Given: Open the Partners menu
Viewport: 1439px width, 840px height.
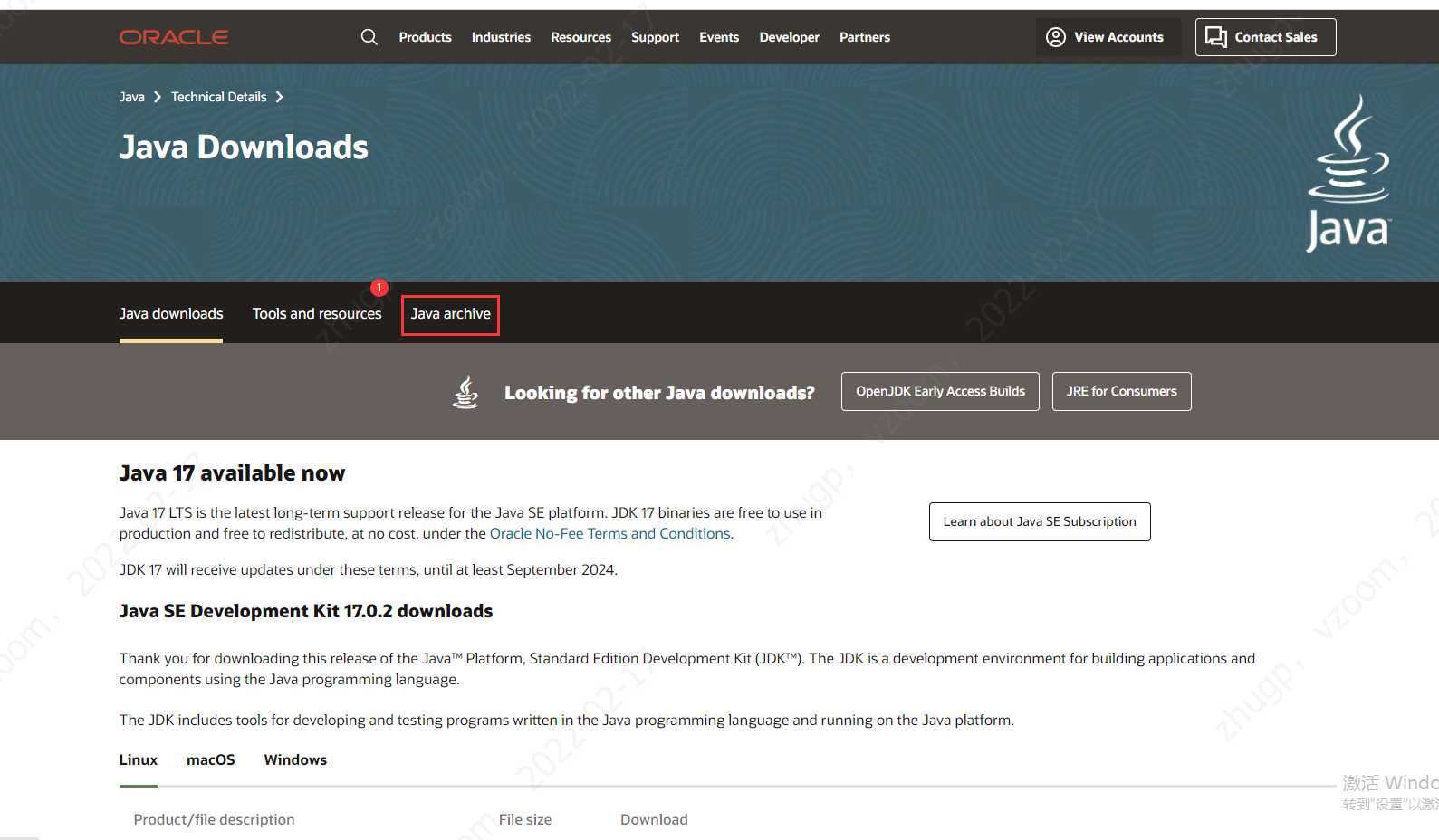Looking at the screenshot, I should click(x=864, y=37).
